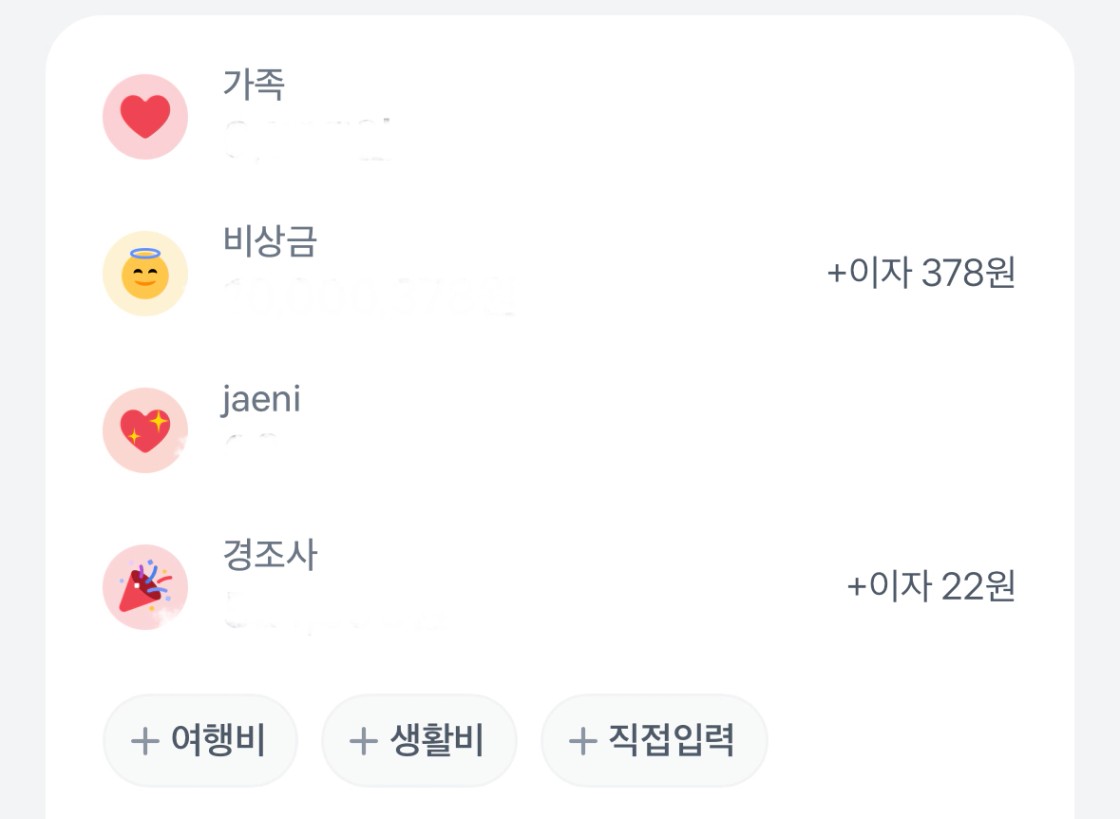
Task: Click the plus icon beside 직접입력
Action: tap(582, 741)
